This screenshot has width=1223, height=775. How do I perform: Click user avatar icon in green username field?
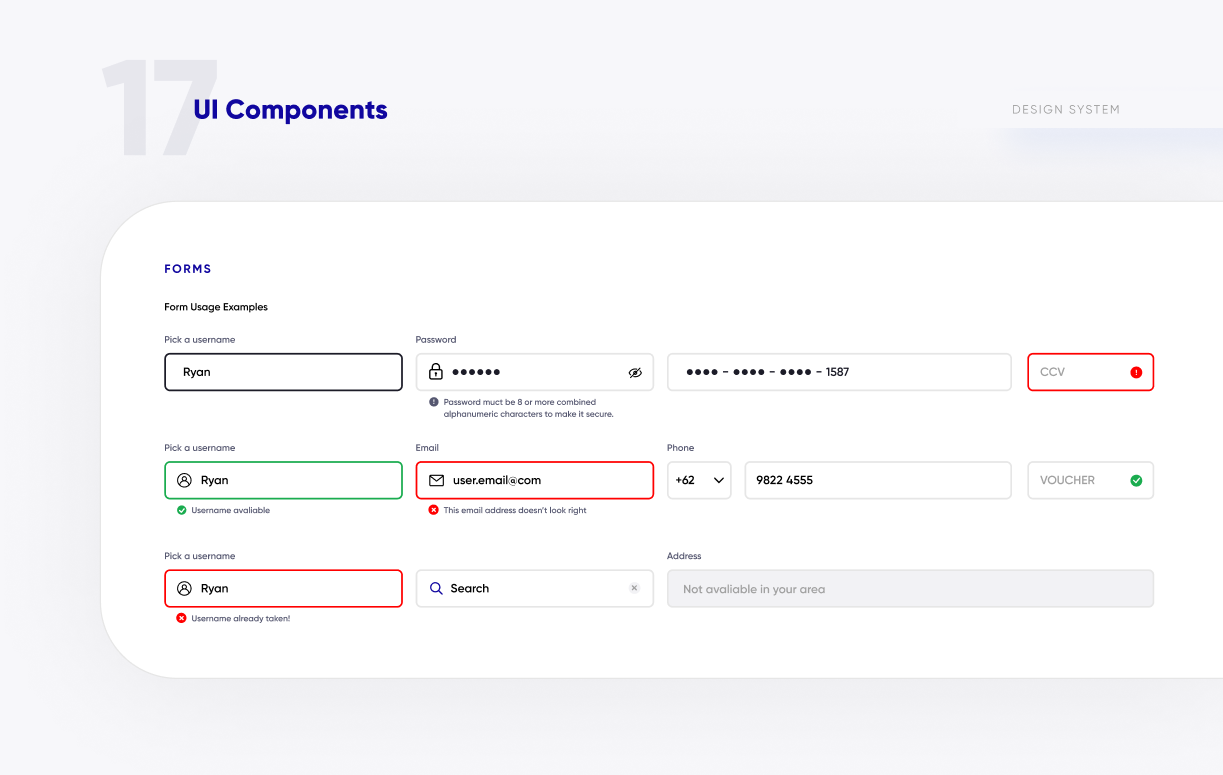coord(184,480)
